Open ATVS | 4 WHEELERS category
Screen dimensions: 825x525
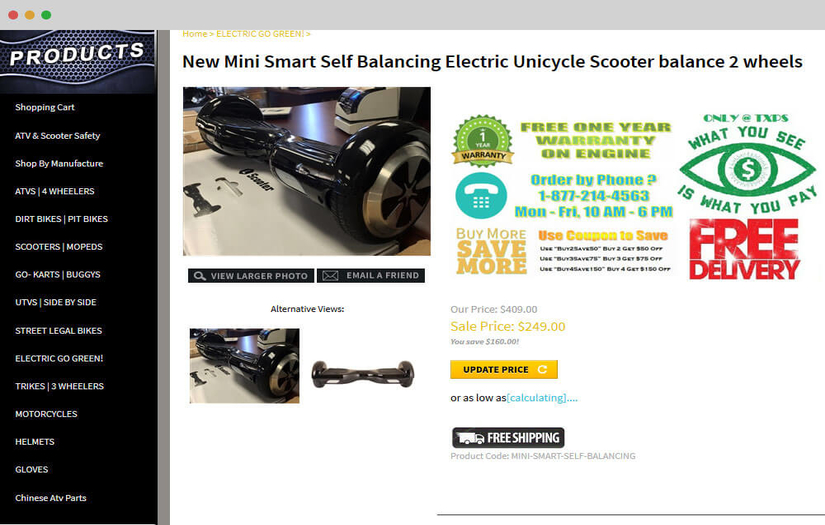pyautogui.click(x=55, y=191)
